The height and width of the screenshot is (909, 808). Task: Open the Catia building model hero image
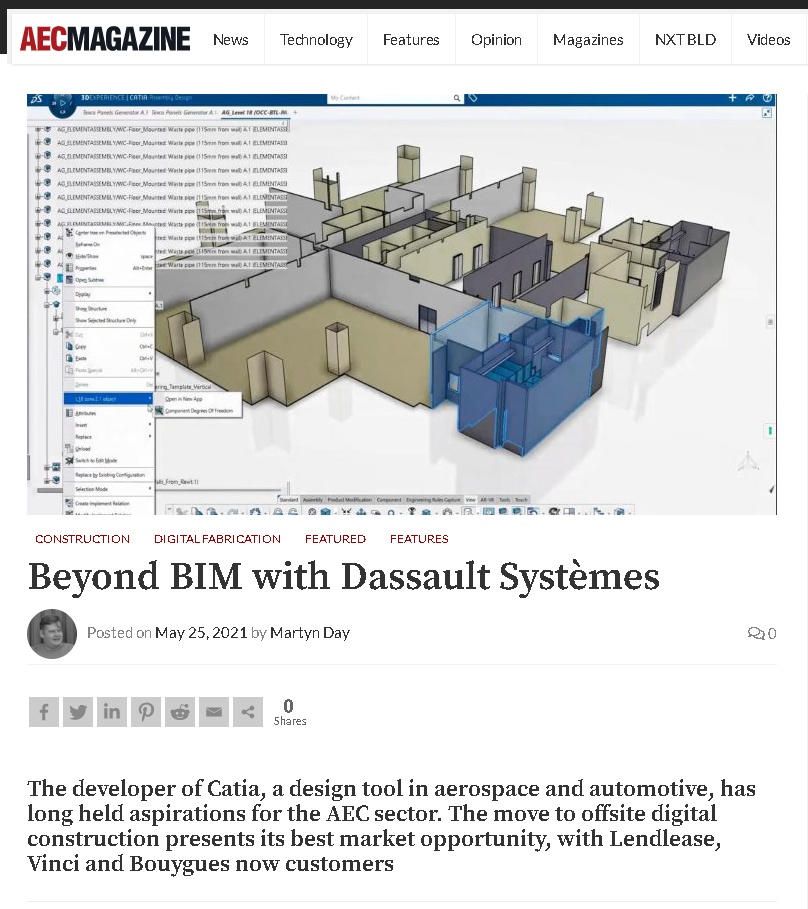click(x=402, y=304)
